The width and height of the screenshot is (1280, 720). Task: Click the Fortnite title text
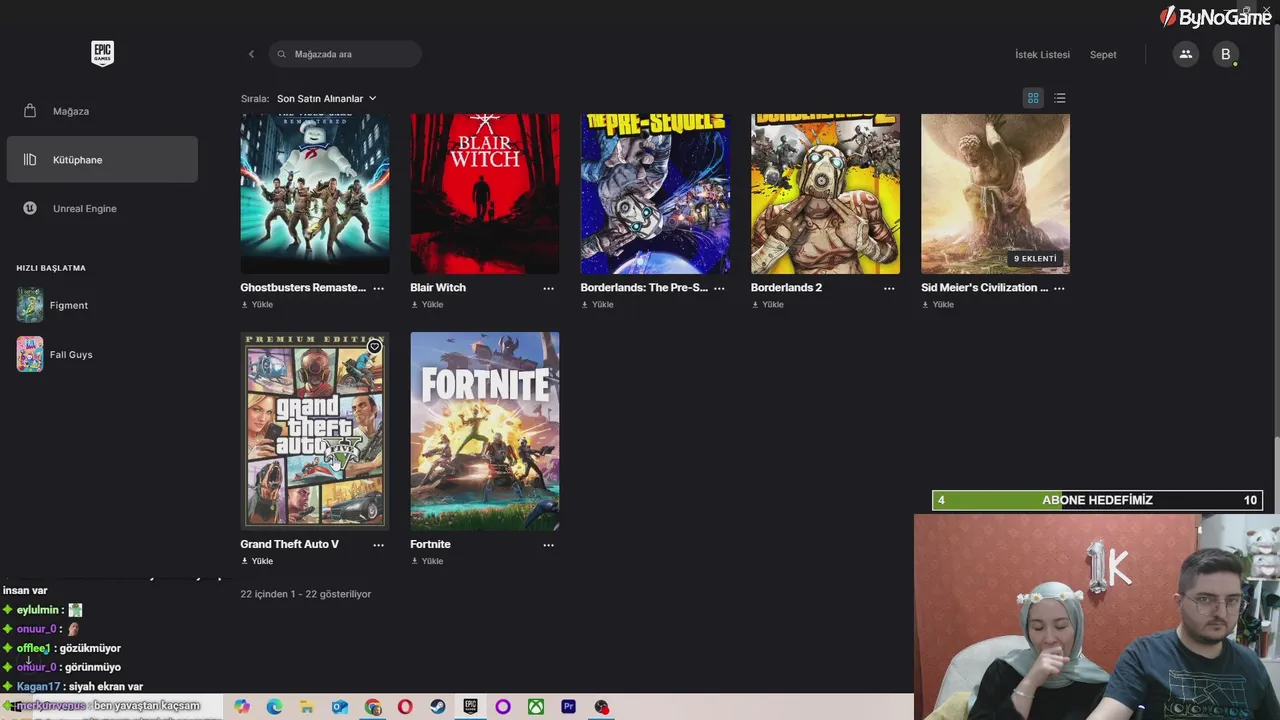pyautogui.click(x=430, y=545)
